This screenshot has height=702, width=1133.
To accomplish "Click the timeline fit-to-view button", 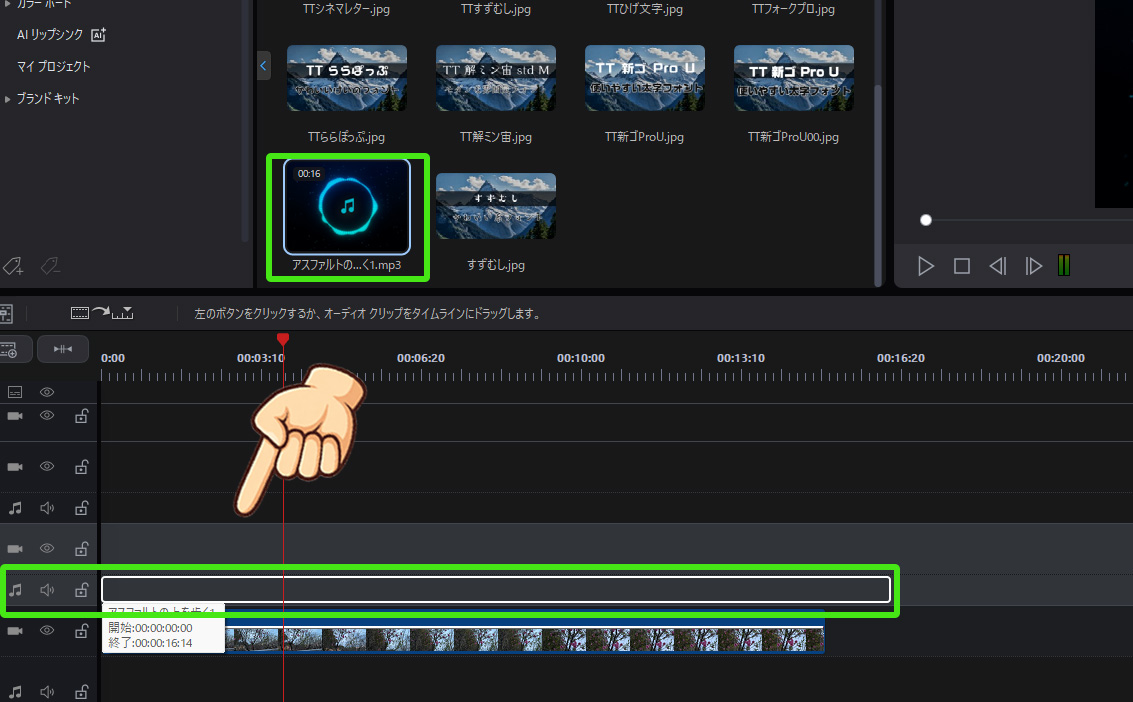I will pos(63,349).
